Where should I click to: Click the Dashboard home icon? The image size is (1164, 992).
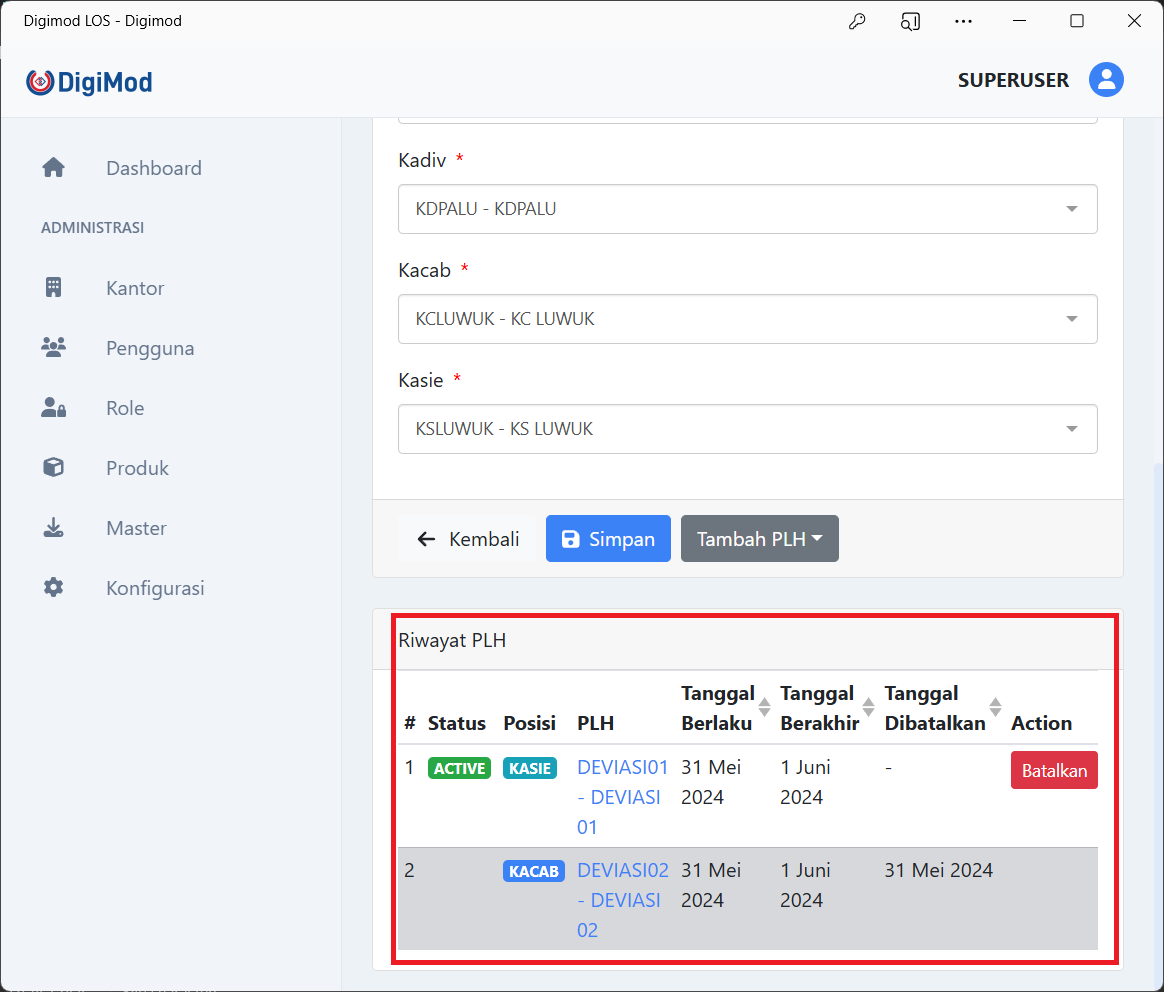(x=53, y=168)
